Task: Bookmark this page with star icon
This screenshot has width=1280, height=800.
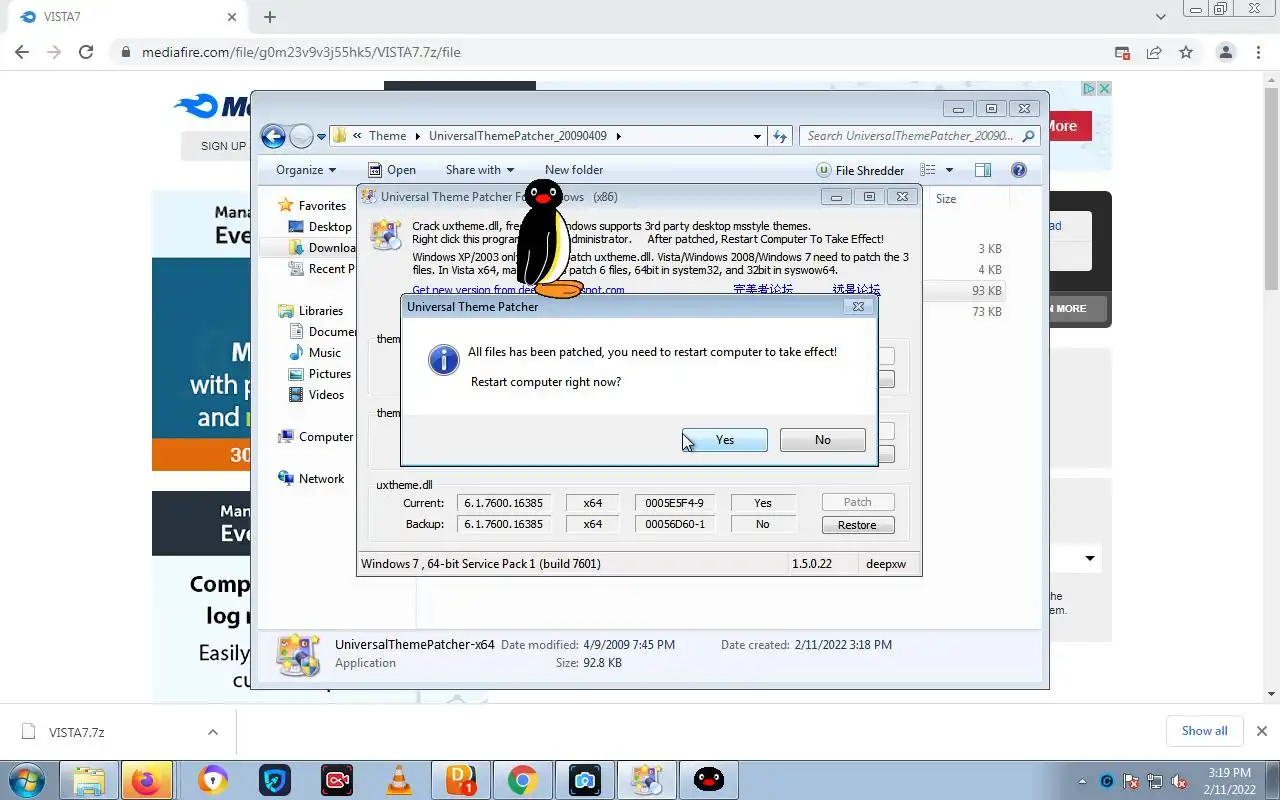Action: [x=1186, y=52]
